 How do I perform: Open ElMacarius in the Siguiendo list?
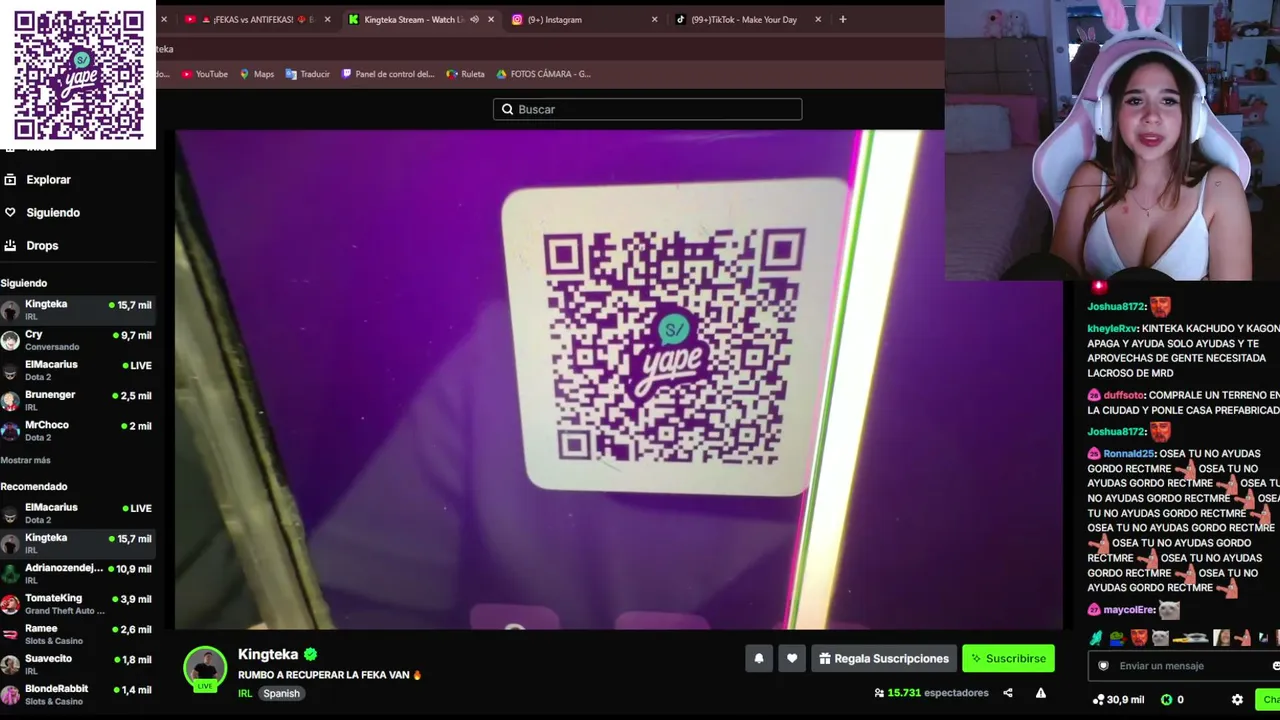point(78,371)
